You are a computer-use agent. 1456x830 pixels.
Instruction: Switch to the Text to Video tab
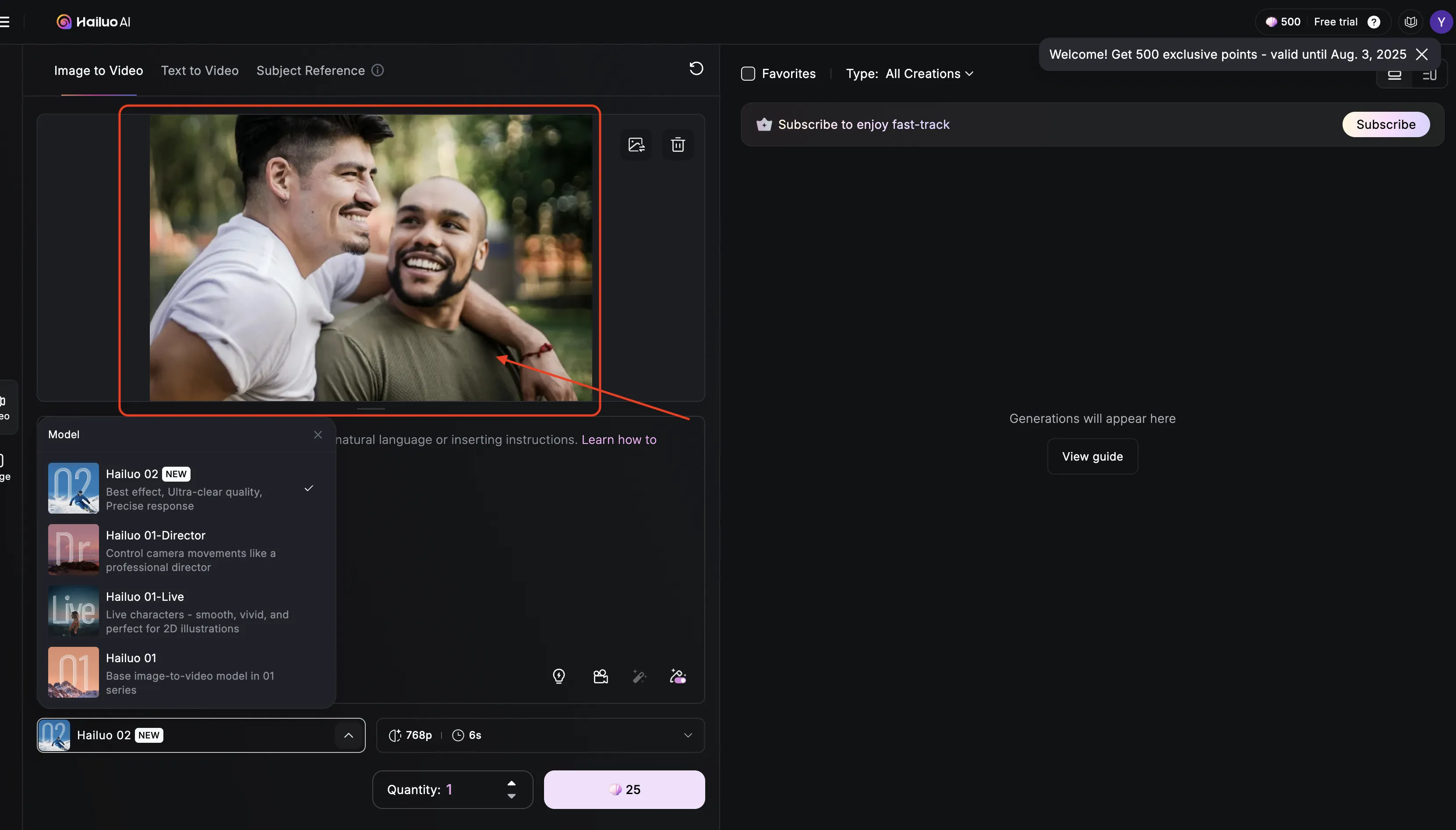199,71
